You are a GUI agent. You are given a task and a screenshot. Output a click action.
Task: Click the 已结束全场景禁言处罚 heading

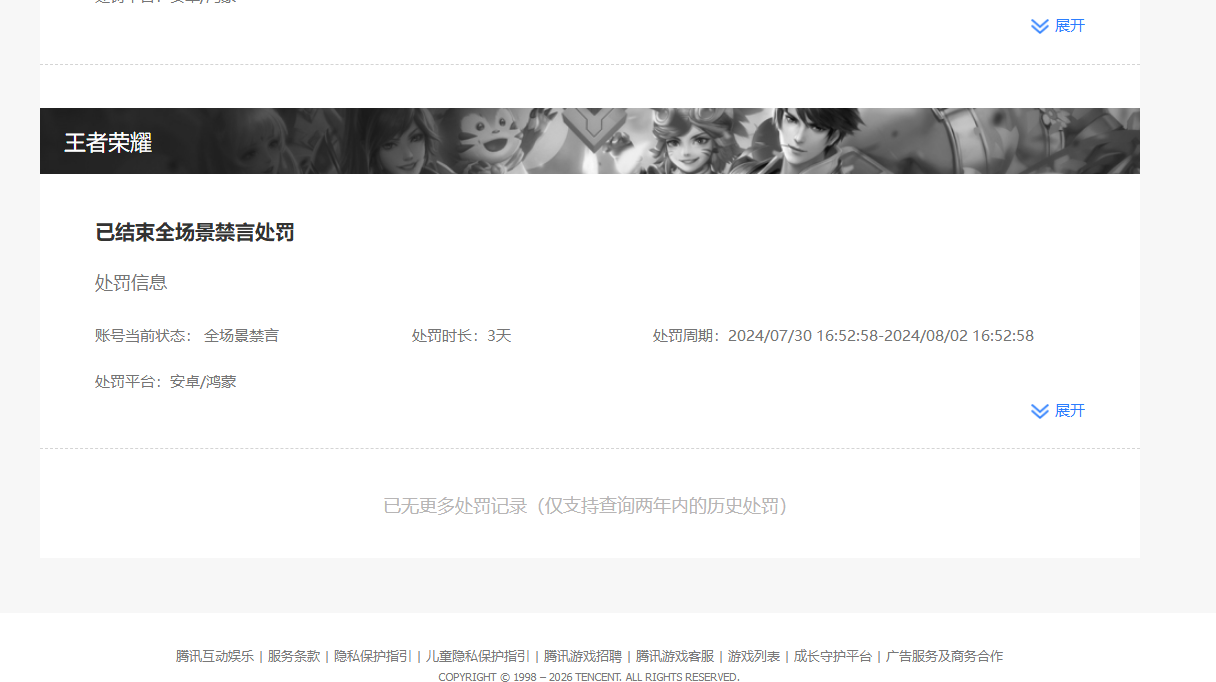click(x=196, y=232)
